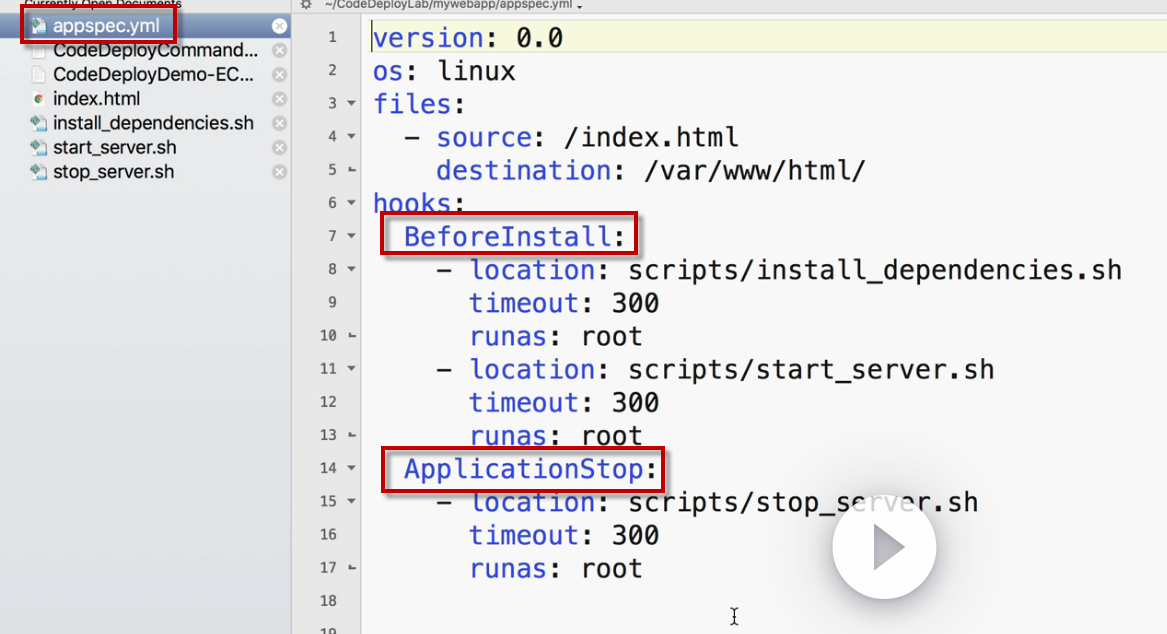Open index.html in the document list
Viewport: 1167px width, 634px height.
(x=96, y=99)
